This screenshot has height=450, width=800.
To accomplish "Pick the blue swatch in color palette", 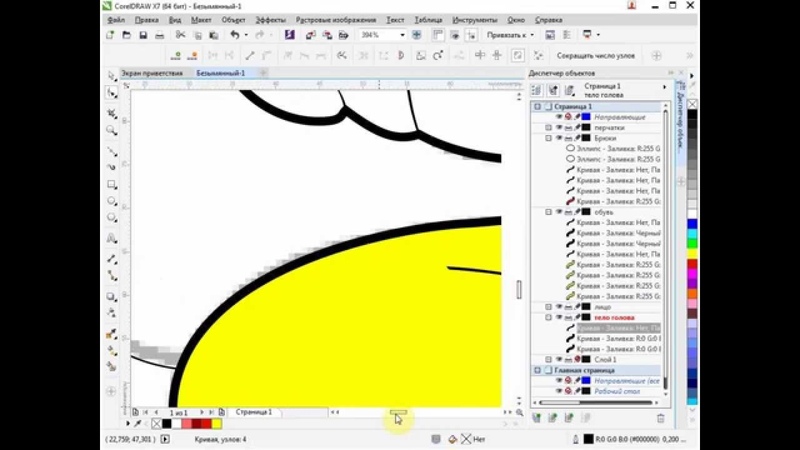I will coord(692,223).
